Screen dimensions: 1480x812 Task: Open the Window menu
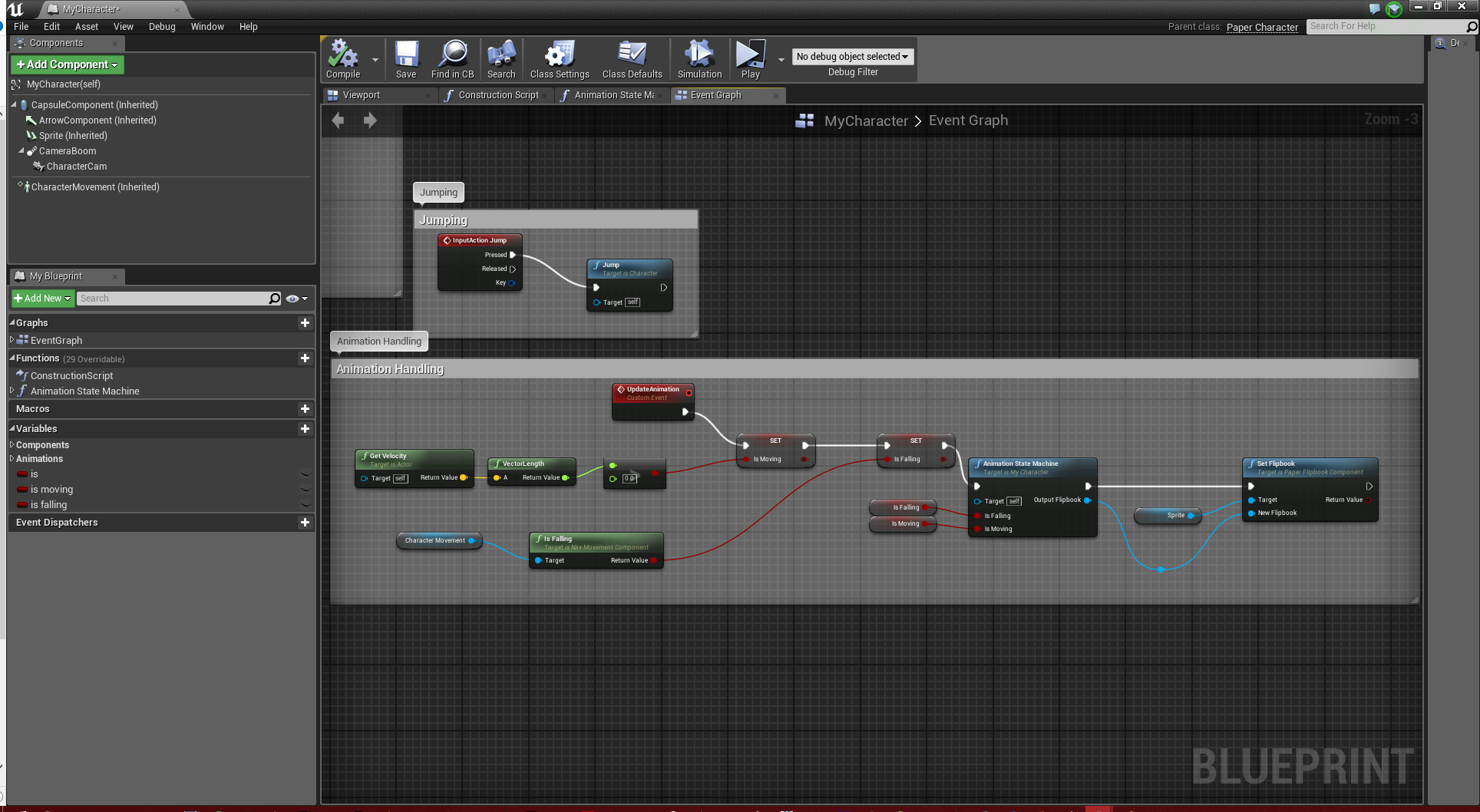[x=207, y=26]
